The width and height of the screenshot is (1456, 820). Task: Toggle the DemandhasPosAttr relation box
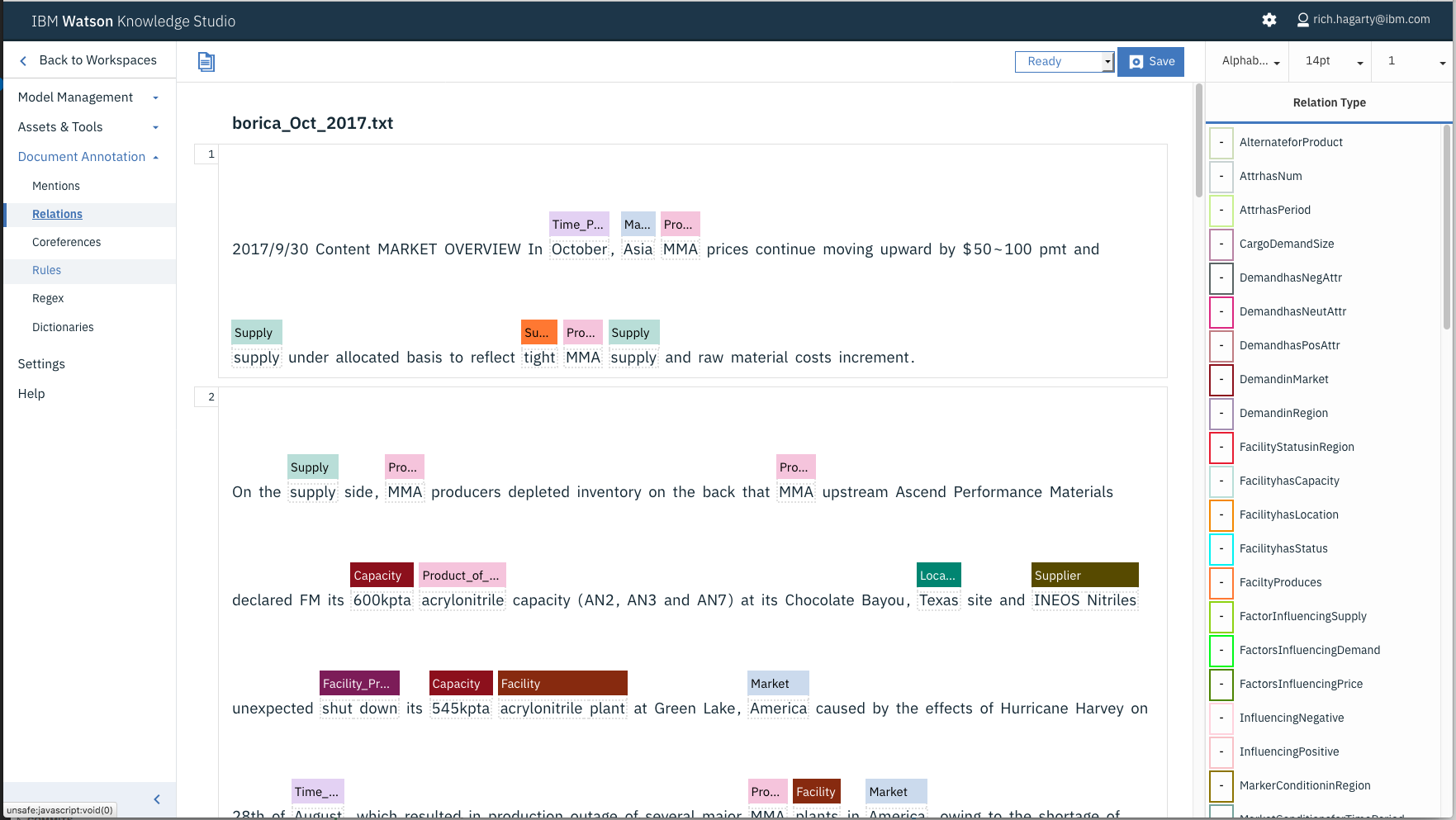pos(1221,346)
